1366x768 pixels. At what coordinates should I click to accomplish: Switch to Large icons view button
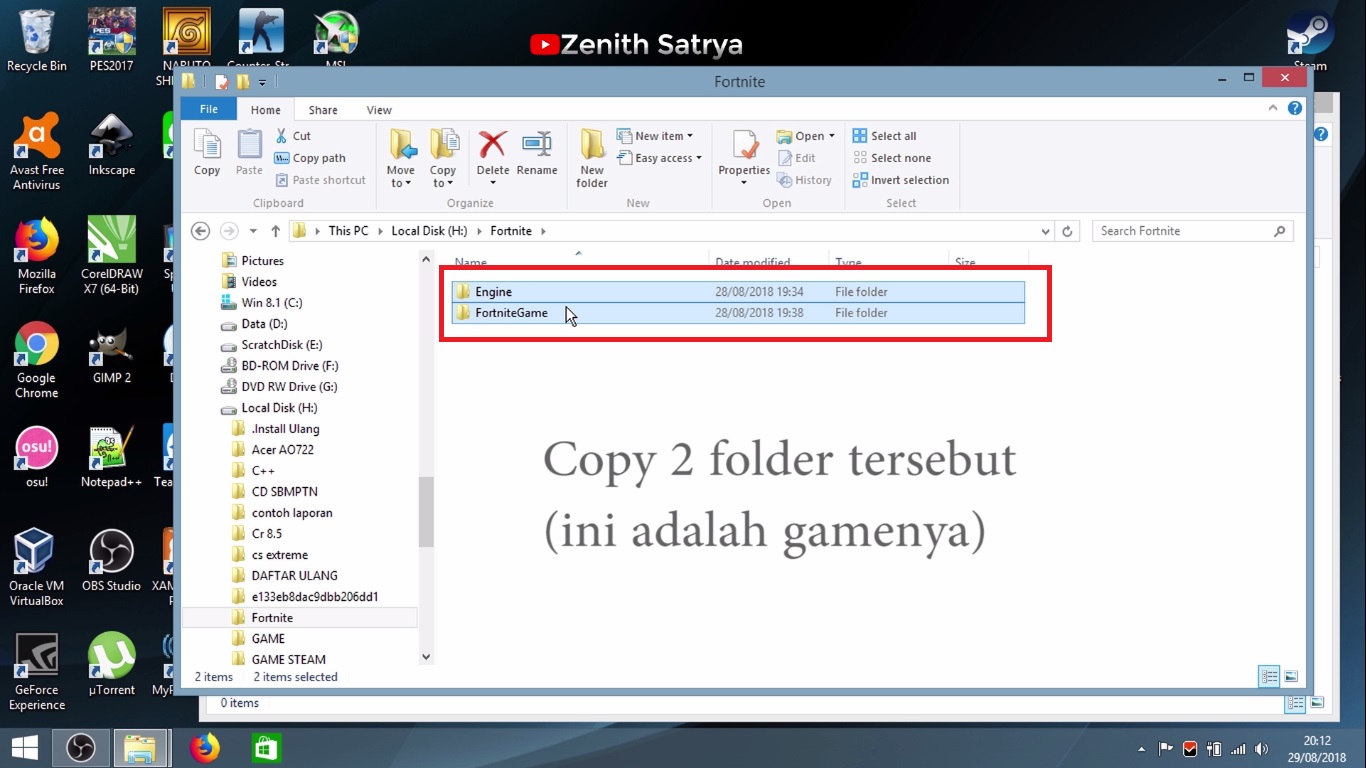point(1291,677)
